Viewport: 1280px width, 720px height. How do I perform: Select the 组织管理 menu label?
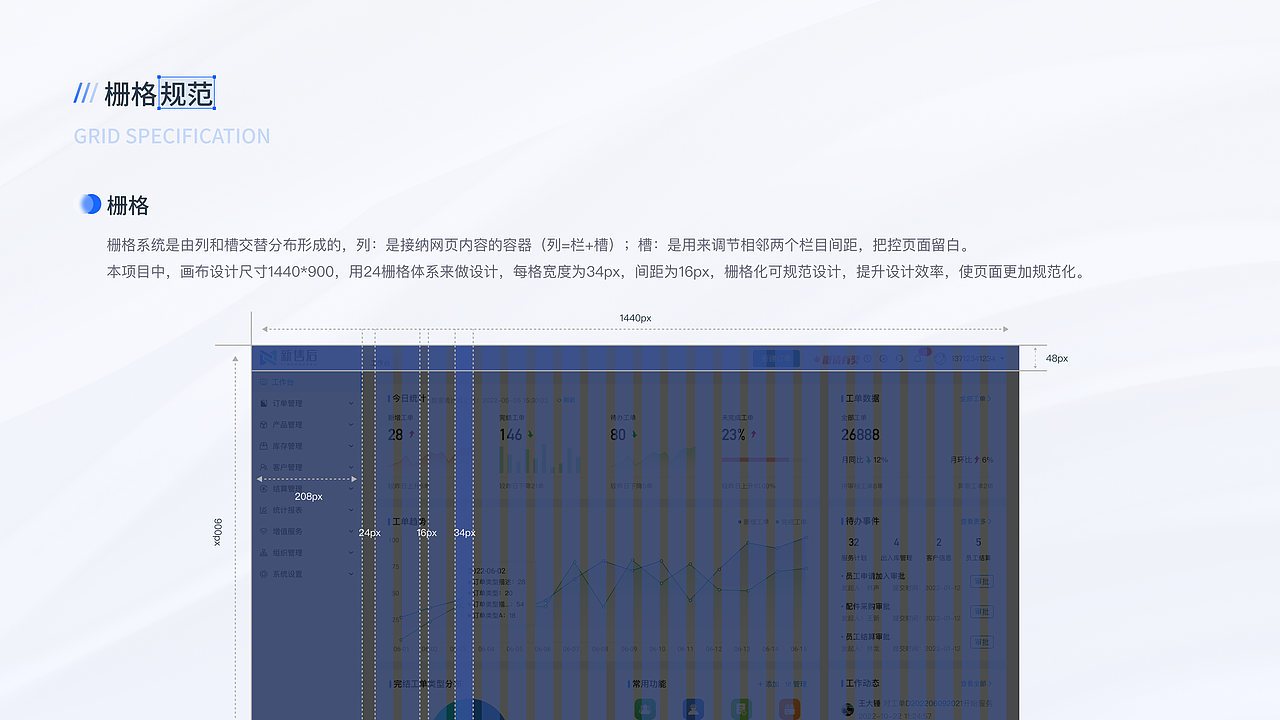tap(287, 552)
